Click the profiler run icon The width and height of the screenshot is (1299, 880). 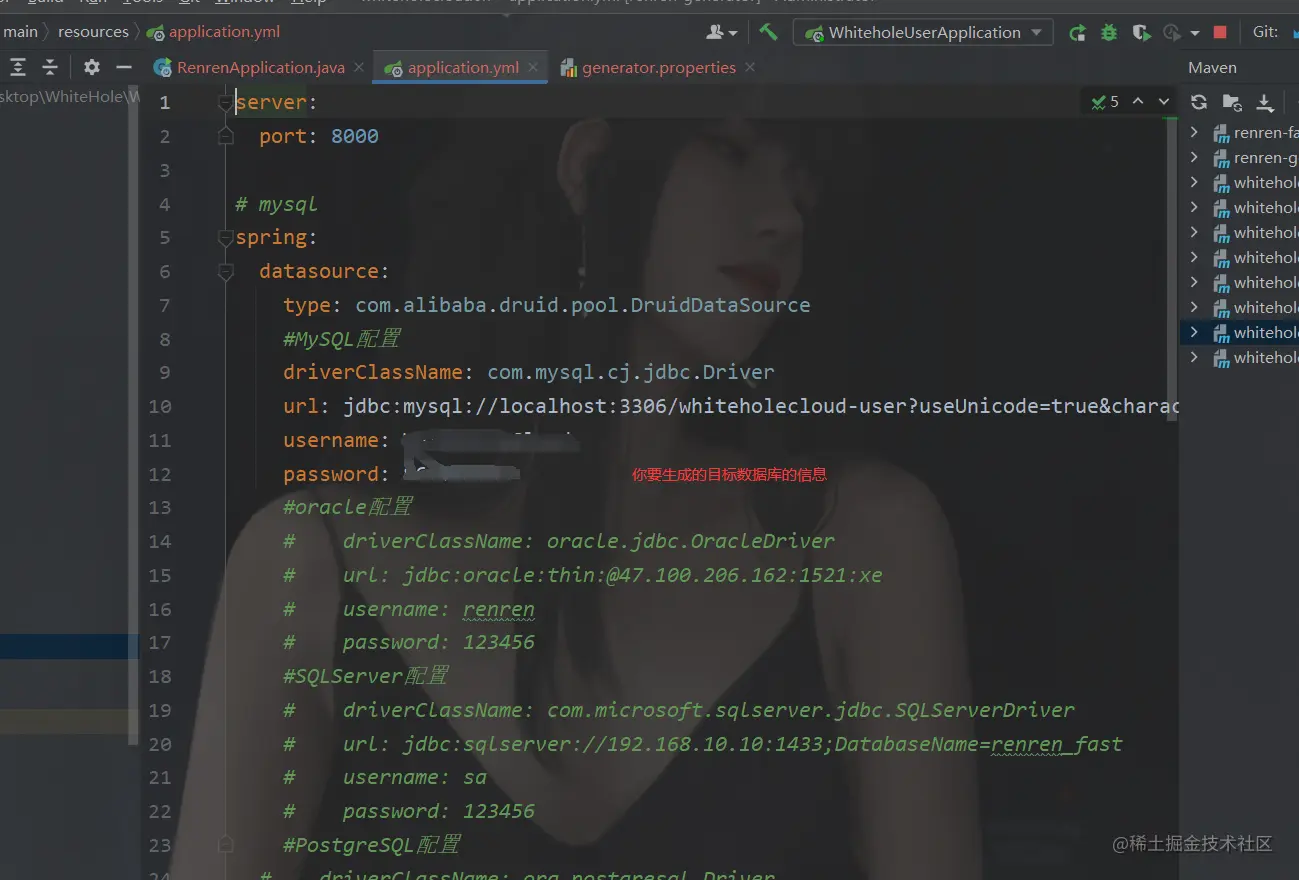click(1172, 32)
